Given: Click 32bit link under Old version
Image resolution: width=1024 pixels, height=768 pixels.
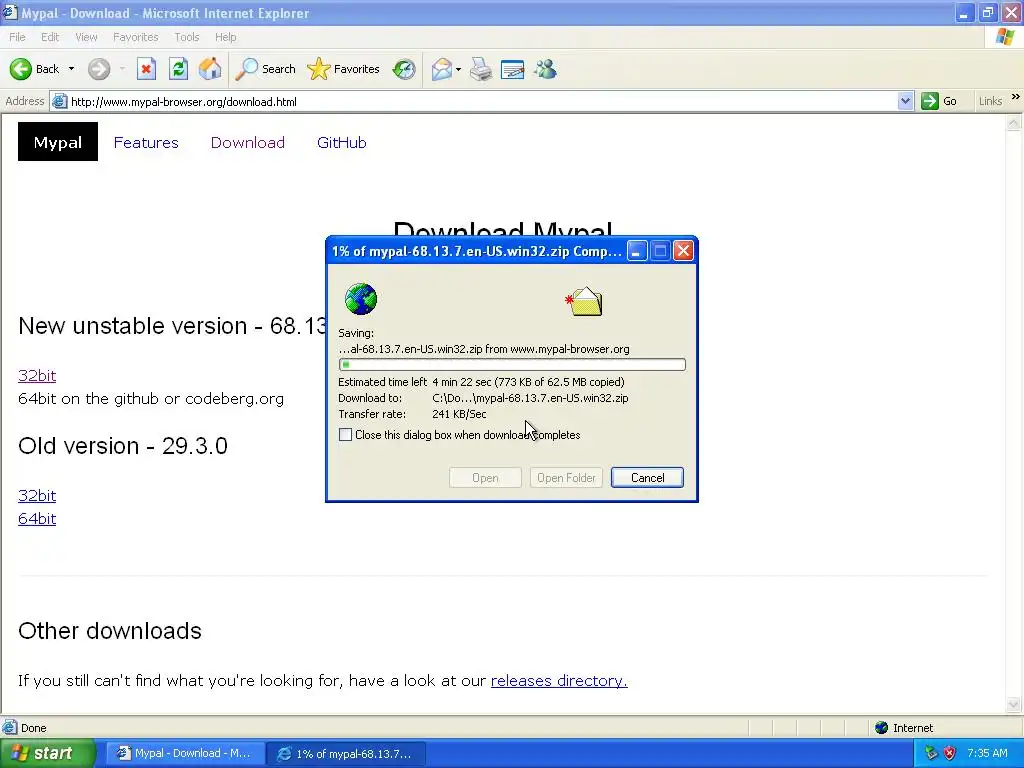Looking at the screenshot, I should click(x=37, y=496).
